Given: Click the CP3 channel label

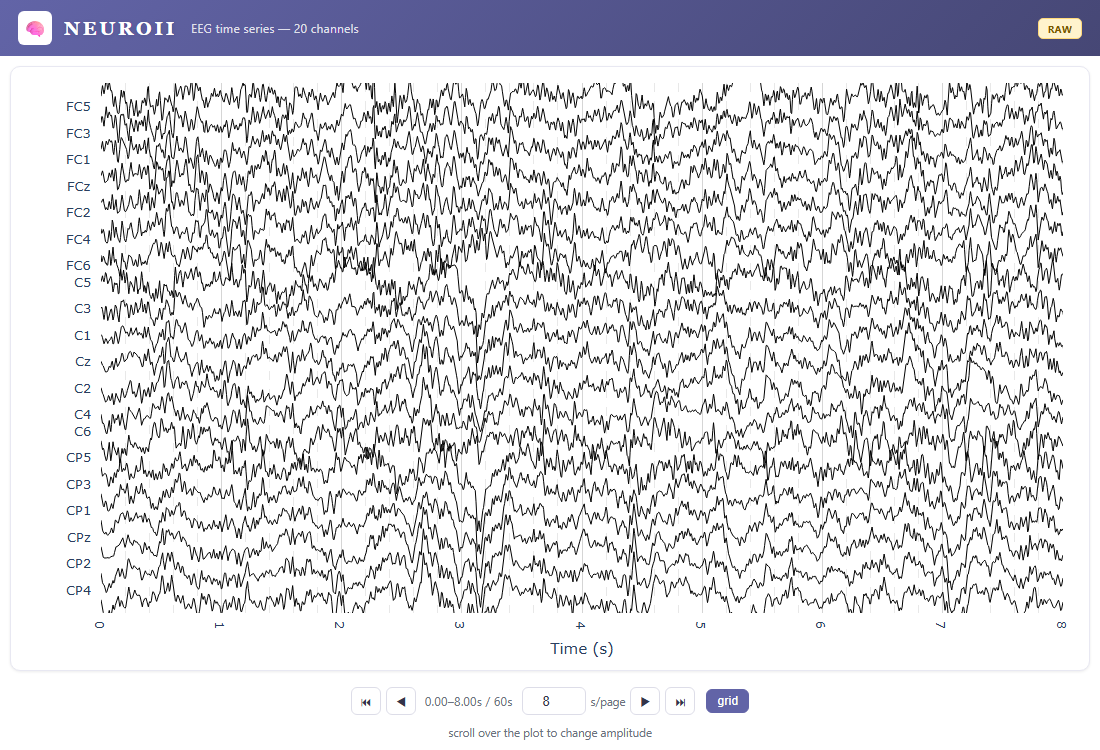Looking at the screenshot, I should coord(78,485).
